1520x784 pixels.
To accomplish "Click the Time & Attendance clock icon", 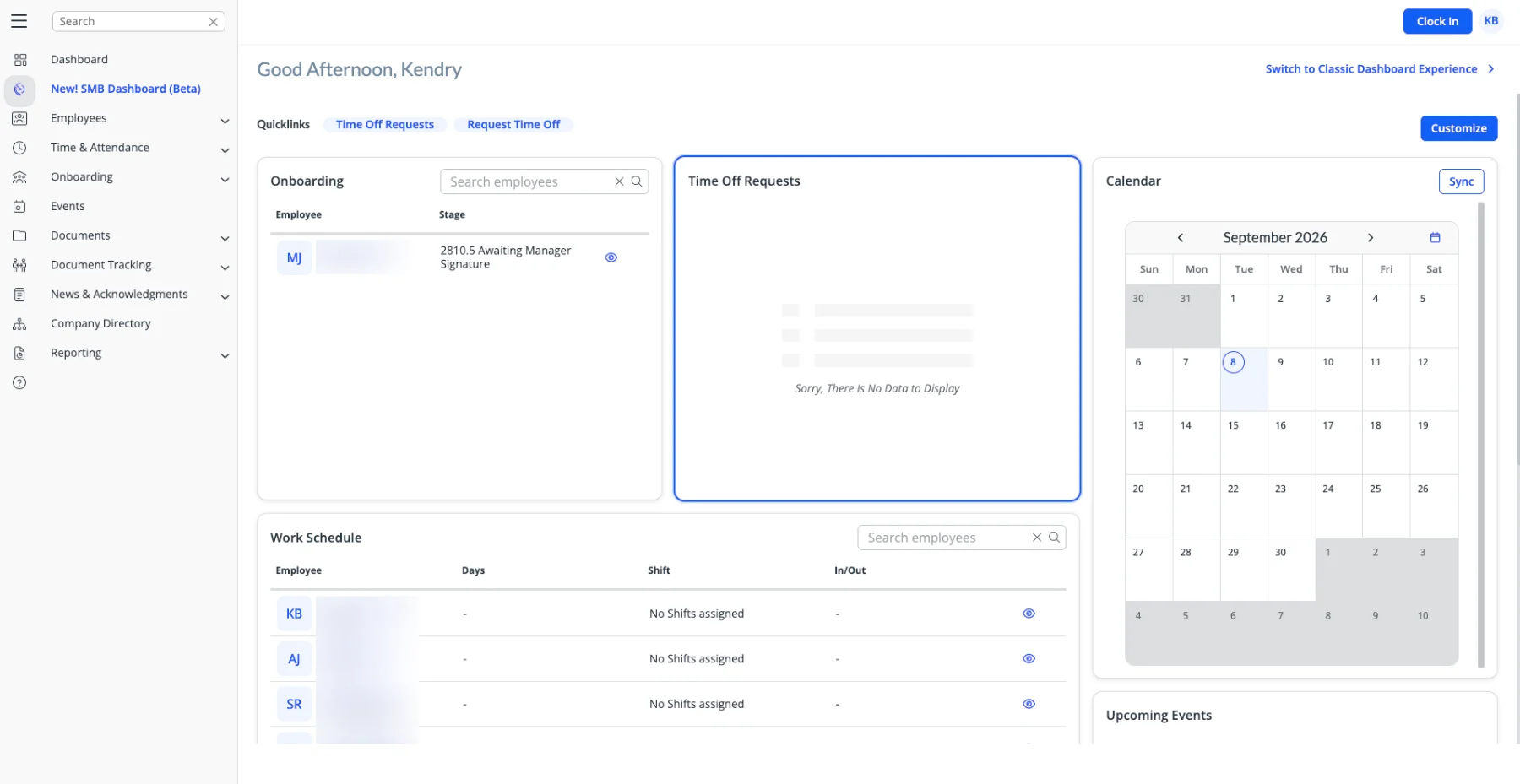I will point(20,148).
